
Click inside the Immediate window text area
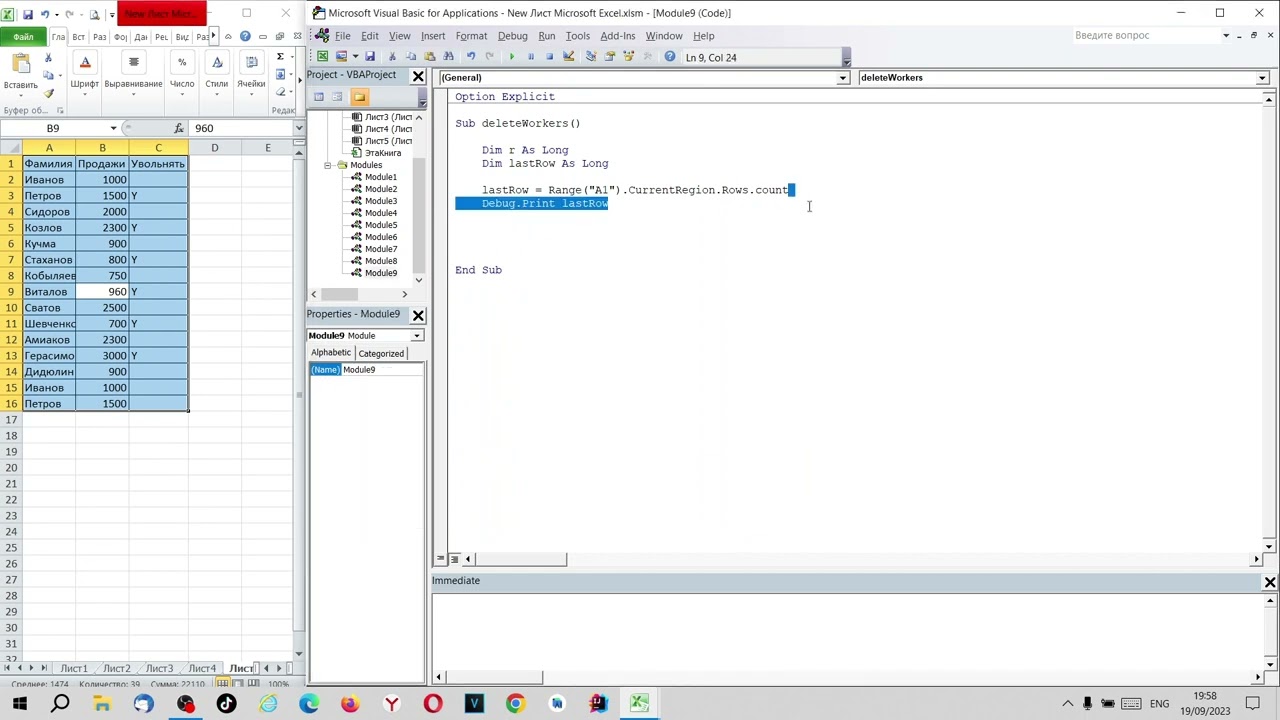pos(848,630)
